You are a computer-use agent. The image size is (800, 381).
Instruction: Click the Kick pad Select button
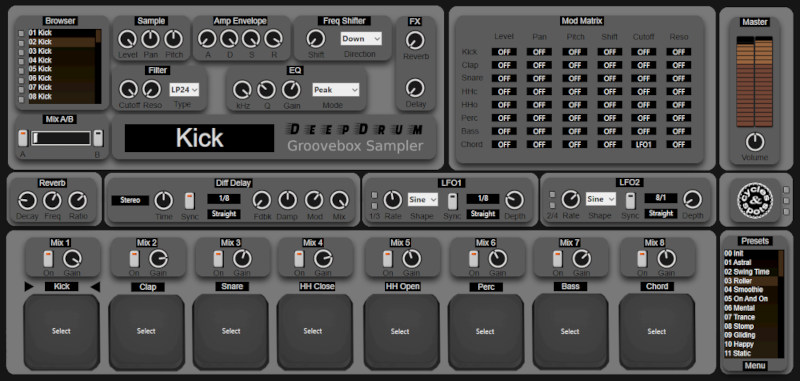62,332
